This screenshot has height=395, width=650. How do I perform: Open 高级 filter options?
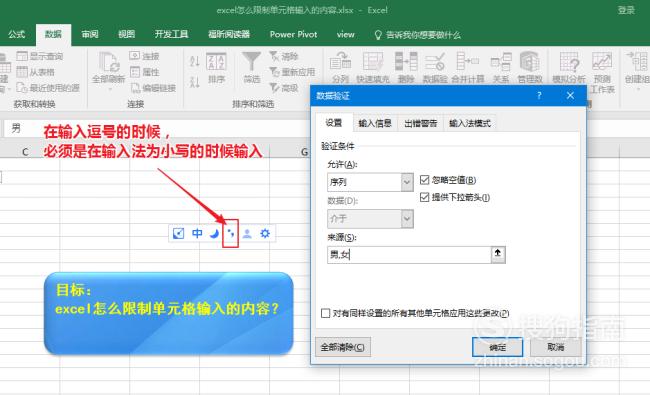click(x=284, y=87)
